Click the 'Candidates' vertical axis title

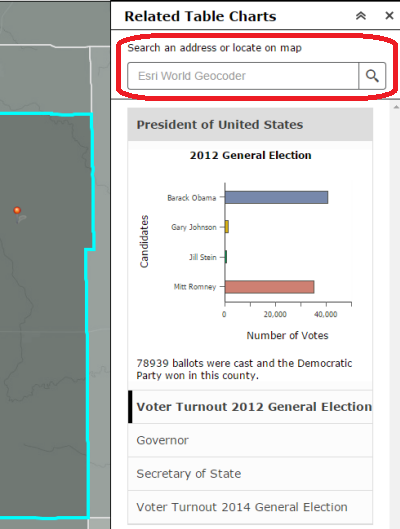[144, 242]
